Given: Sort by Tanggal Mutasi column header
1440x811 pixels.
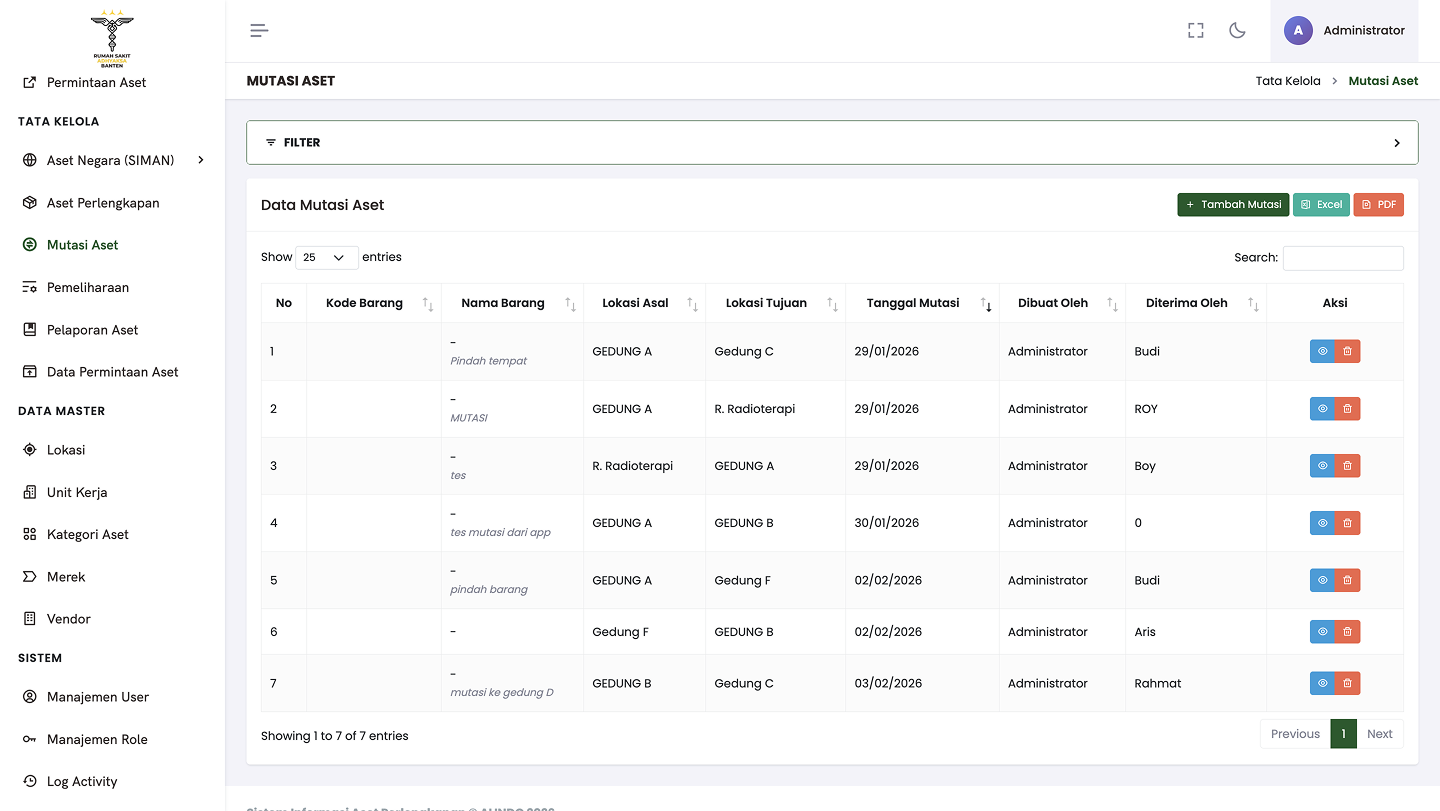Looking at the screenshot, I should tap(922, 303).
